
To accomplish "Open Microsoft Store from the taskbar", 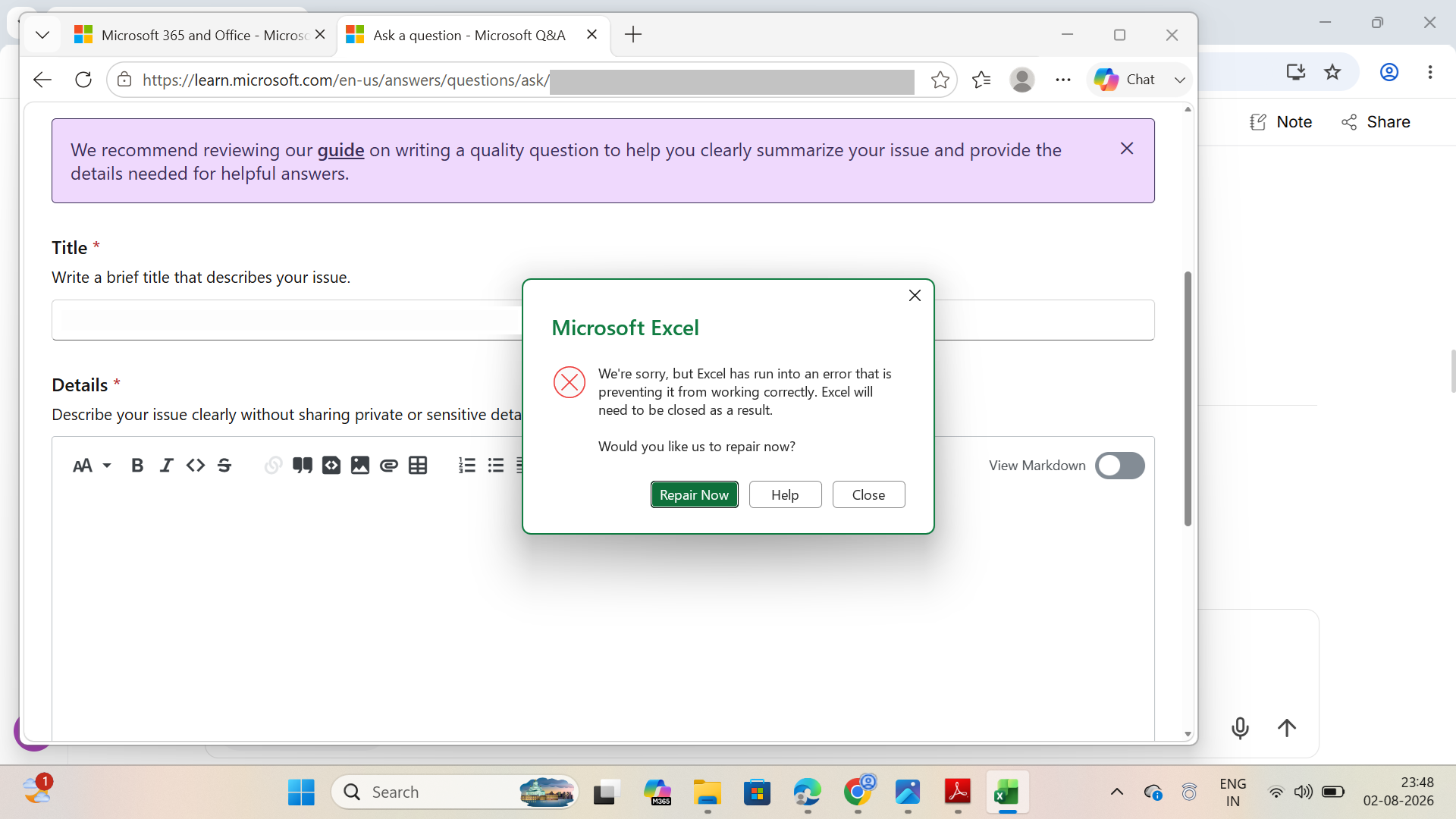I will pyautogui.click(x=758, y=792).
